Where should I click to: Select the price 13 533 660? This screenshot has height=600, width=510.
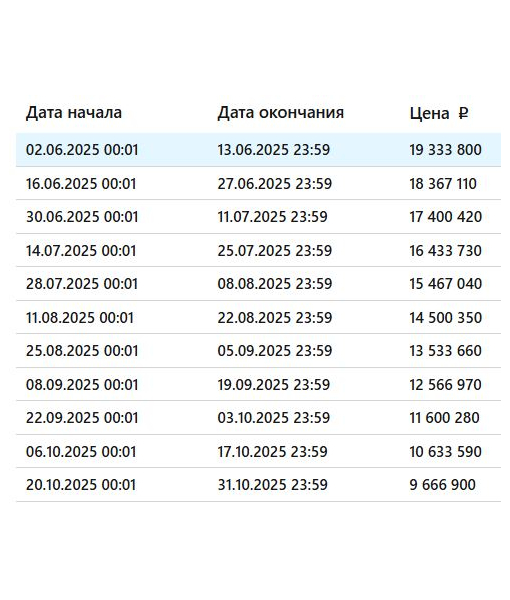445,351
